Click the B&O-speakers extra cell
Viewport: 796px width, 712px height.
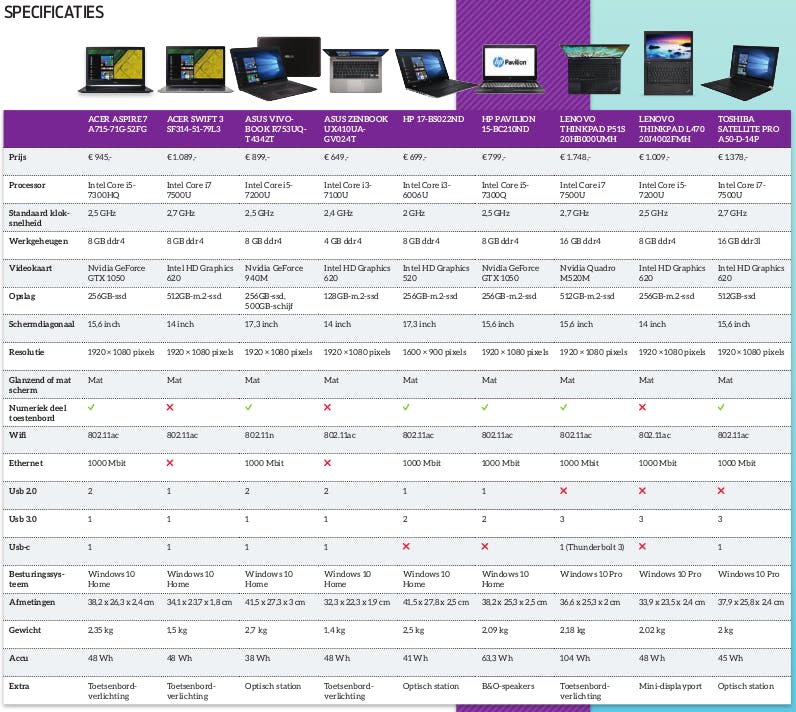[508, 686]
